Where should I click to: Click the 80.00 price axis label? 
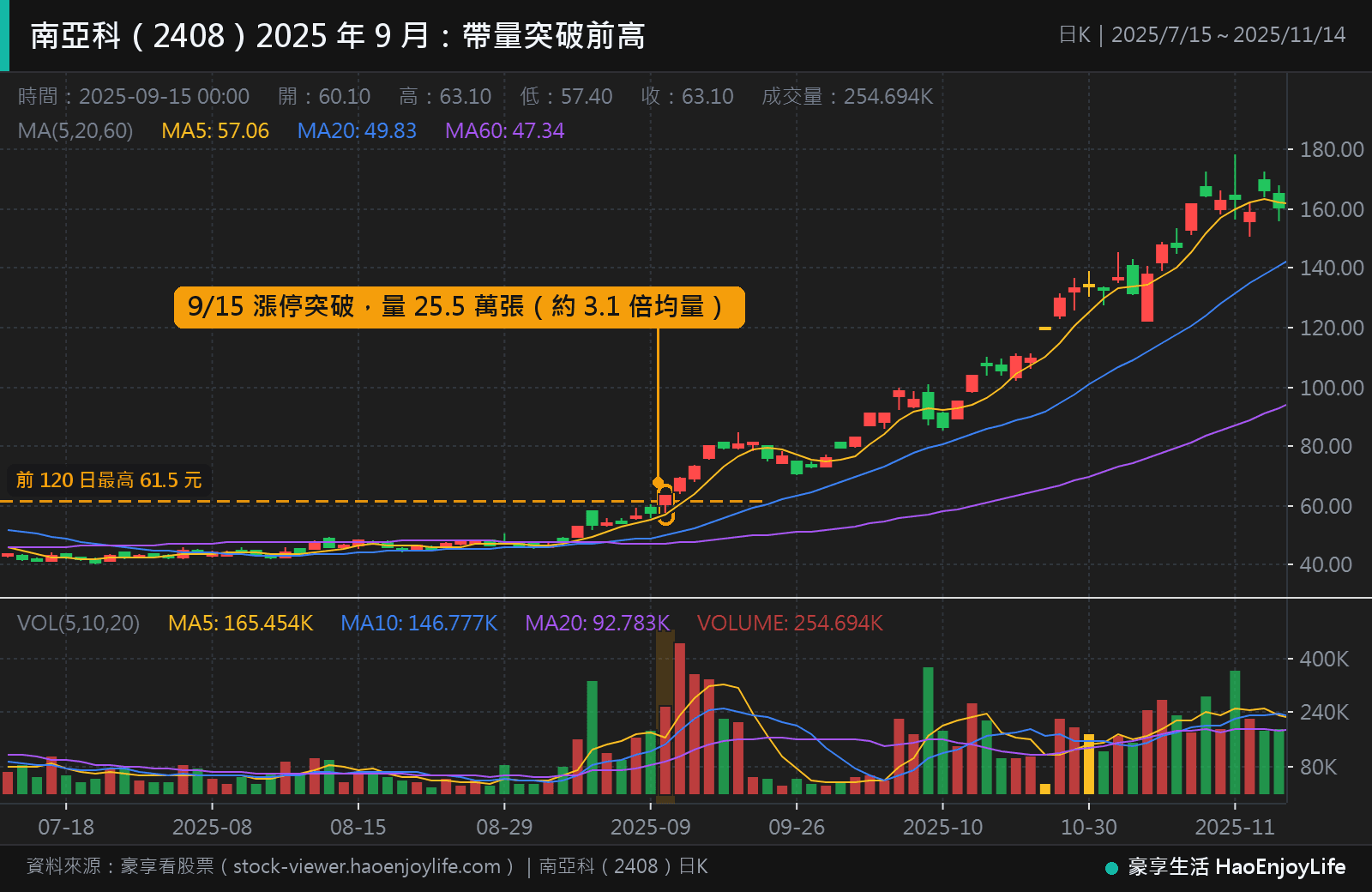1326,446
